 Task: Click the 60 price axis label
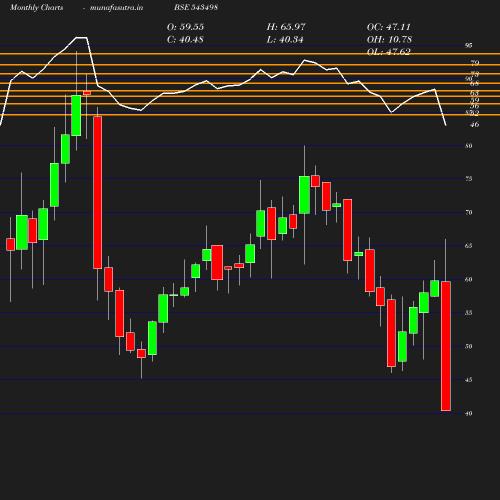click(x=469, y=279)
